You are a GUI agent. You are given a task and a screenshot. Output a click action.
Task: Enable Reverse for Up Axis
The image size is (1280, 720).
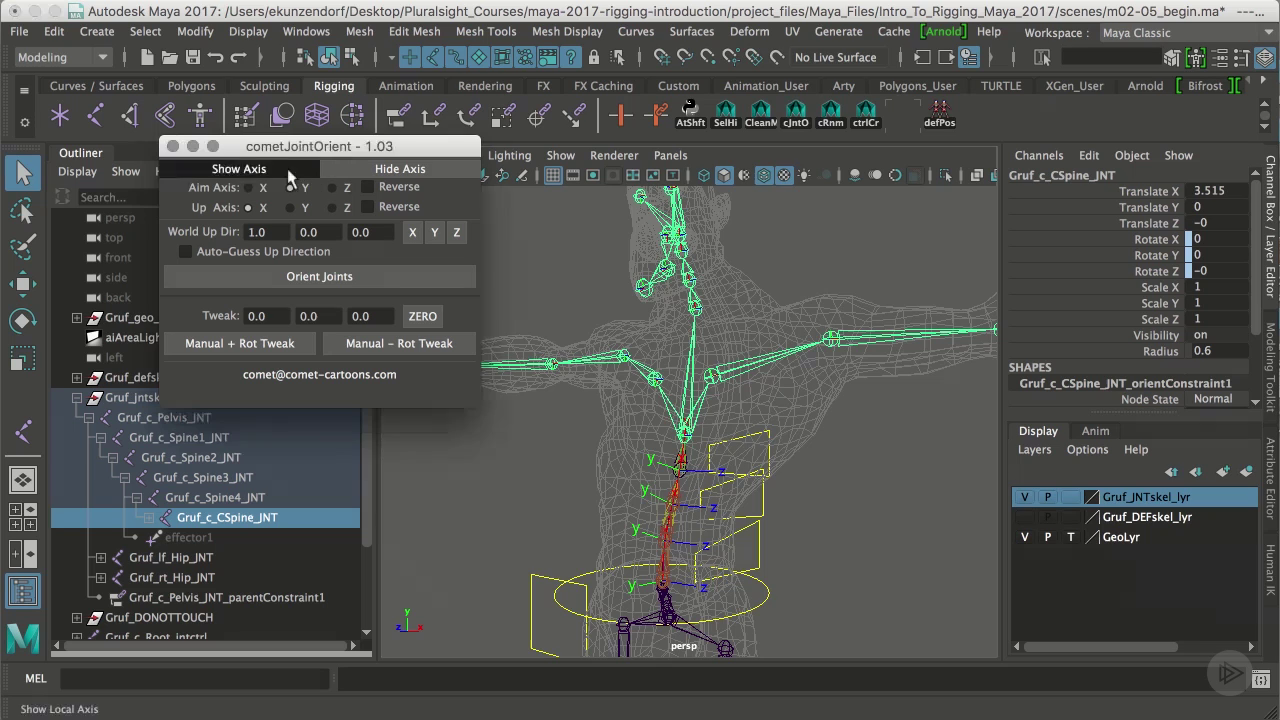point(368,207)
